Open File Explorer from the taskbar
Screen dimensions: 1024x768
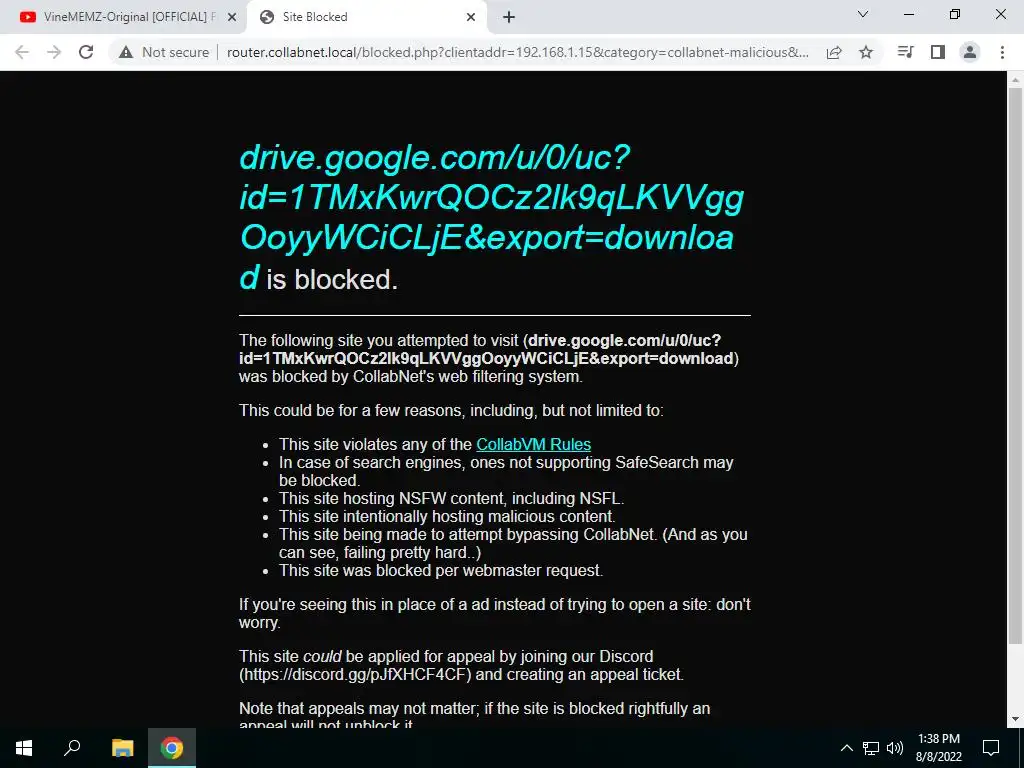tap(122, 748)
